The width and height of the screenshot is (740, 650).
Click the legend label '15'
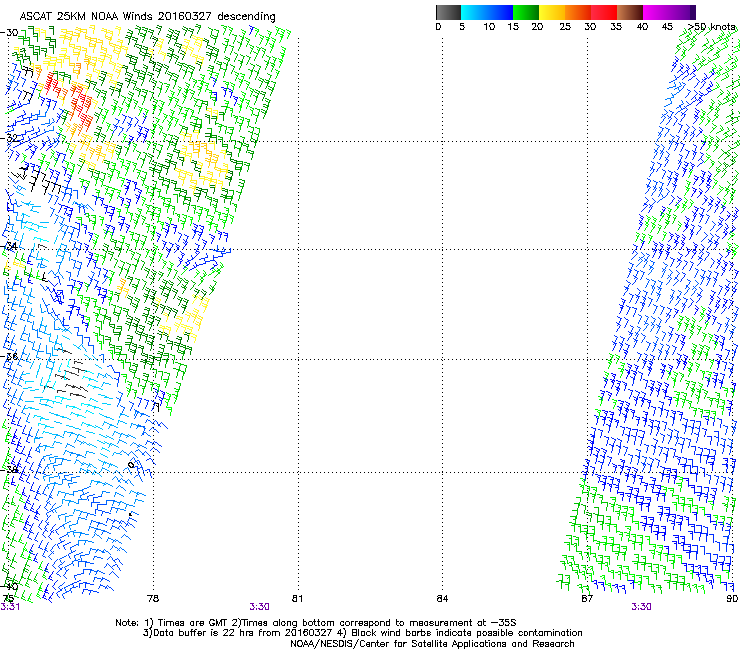tap(513, 26)
